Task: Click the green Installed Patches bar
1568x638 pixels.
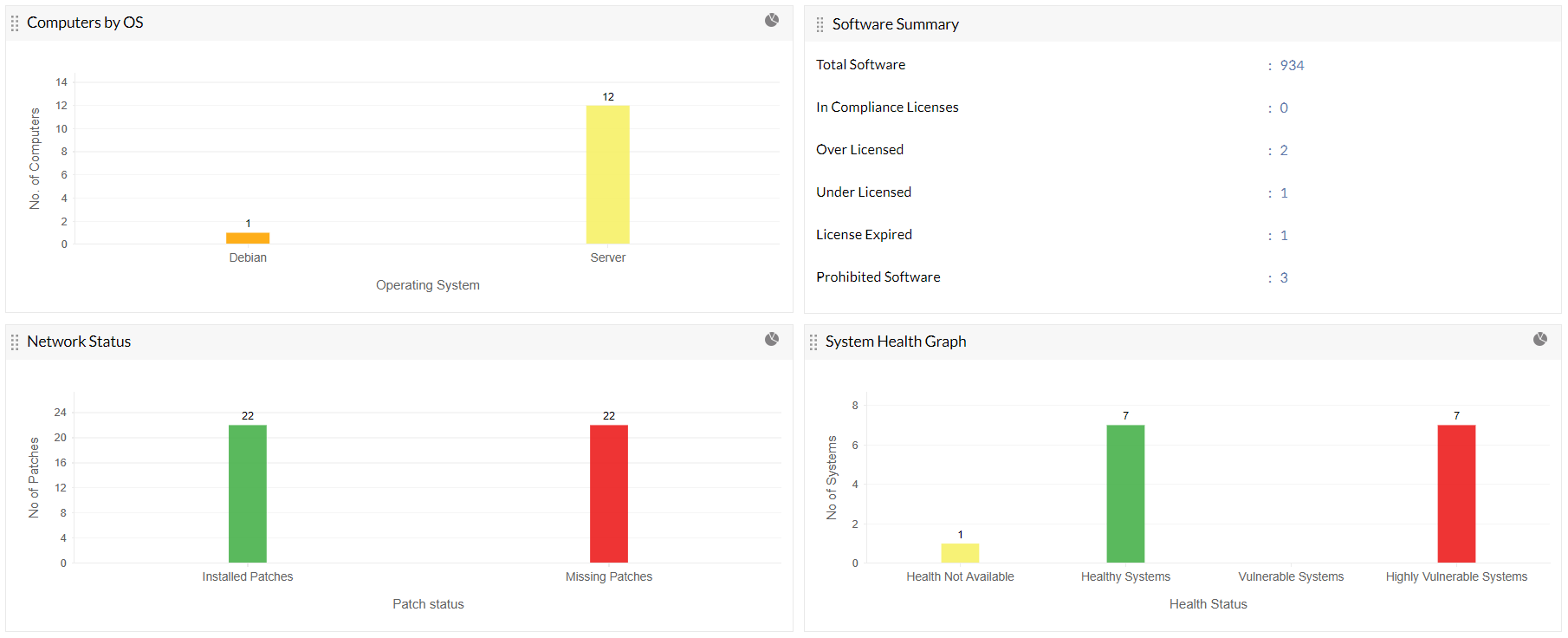Action: click(248, 493)
